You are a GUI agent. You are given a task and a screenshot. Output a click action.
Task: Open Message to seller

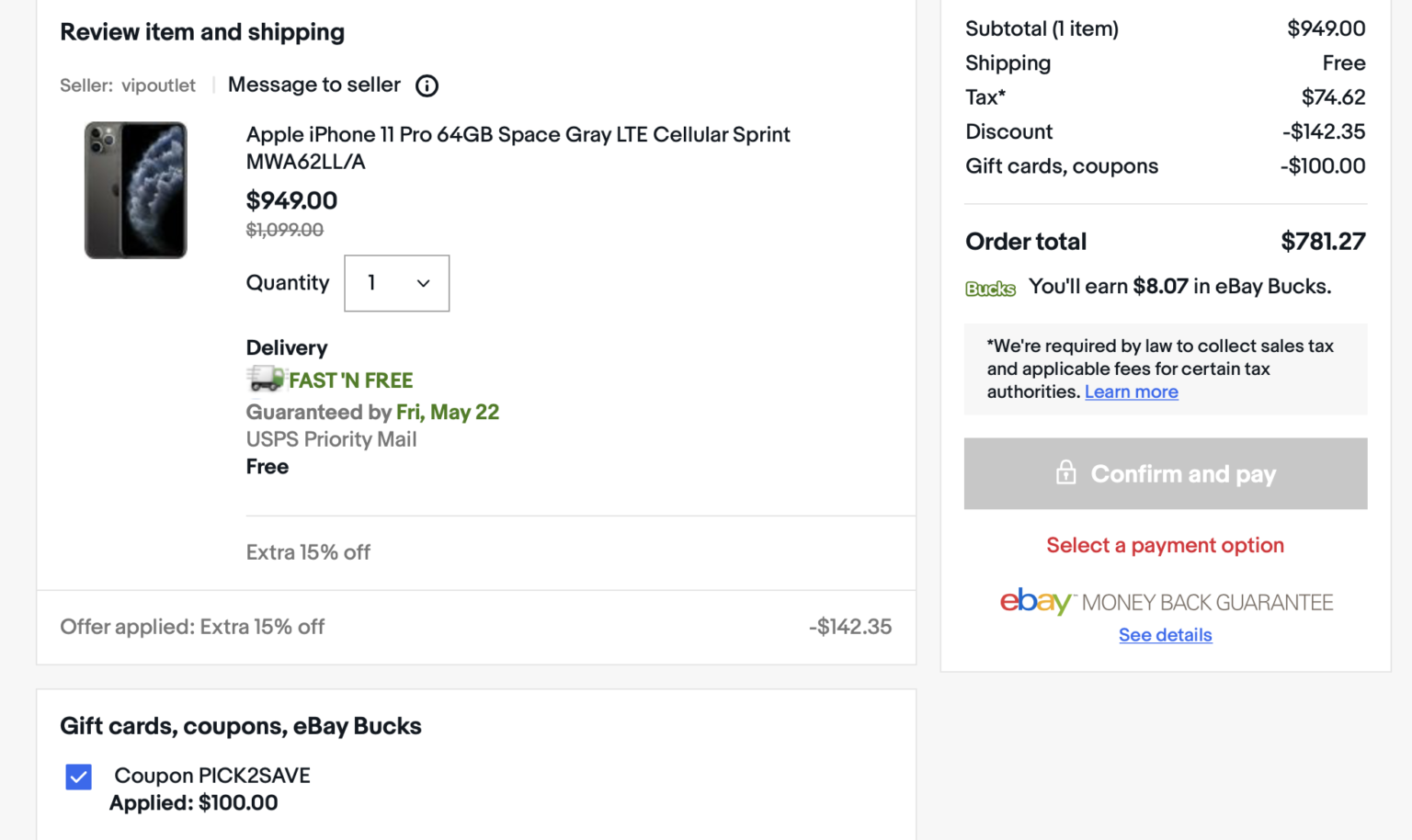click(x=314, y=85)
